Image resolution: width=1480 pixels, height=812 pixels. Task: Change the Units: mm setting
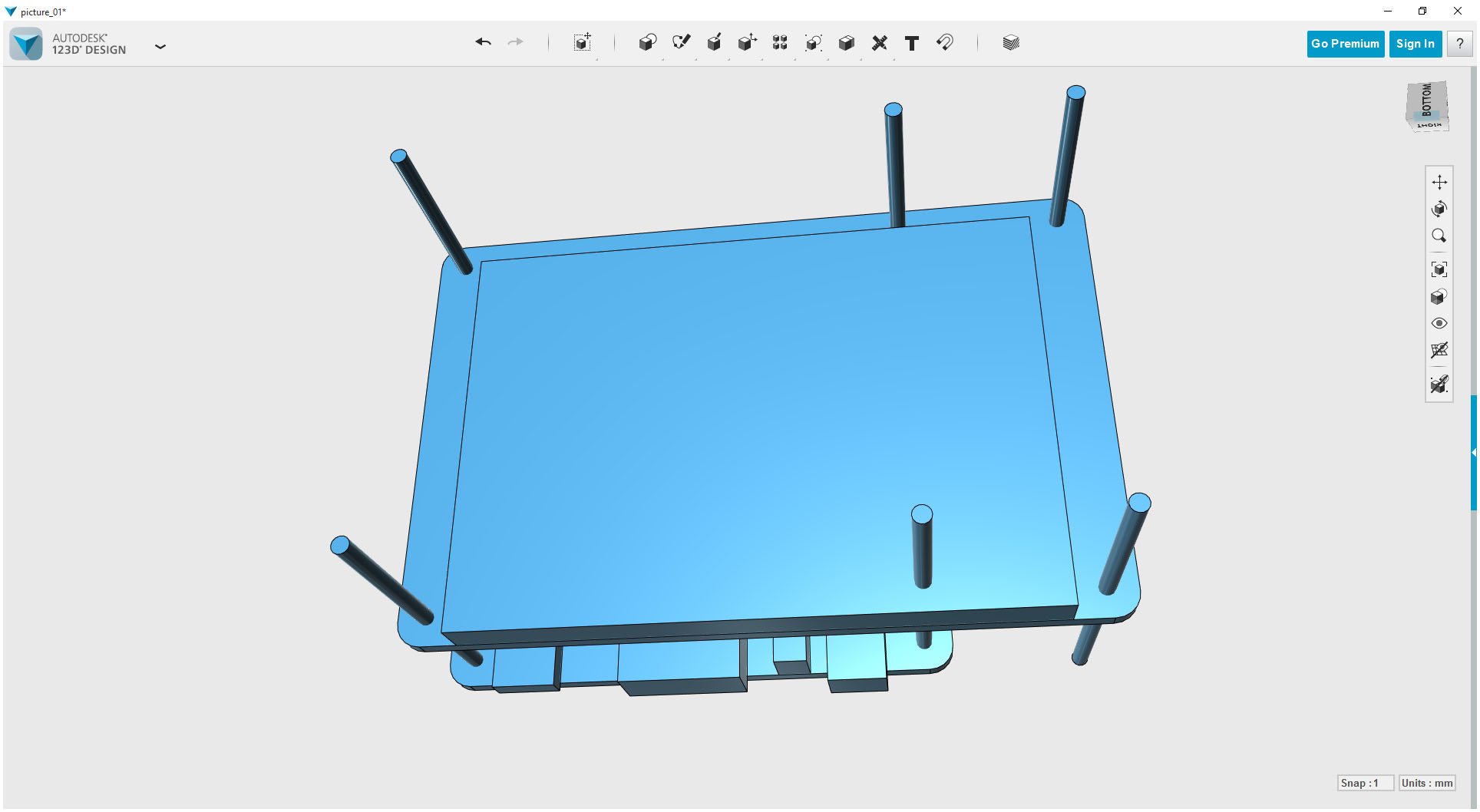click(x=1427, y=783)
